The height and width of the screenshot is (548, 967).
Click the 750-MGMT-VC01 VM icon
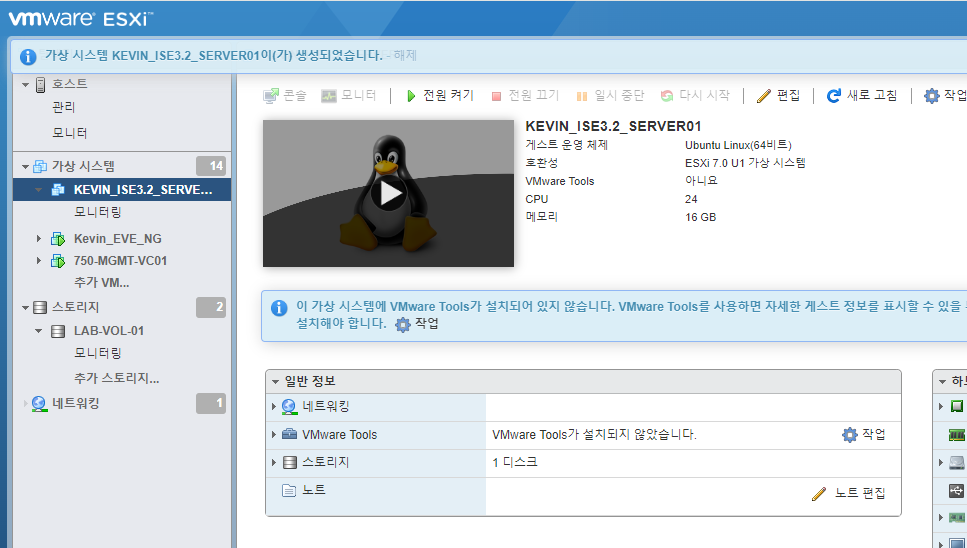point(57,261)
